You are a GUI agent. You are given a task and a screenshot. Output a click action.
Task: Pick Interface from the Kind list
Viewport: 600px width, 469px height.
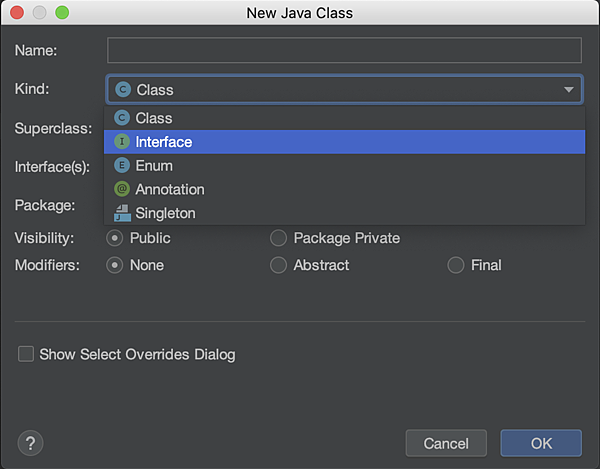point(344,142)
